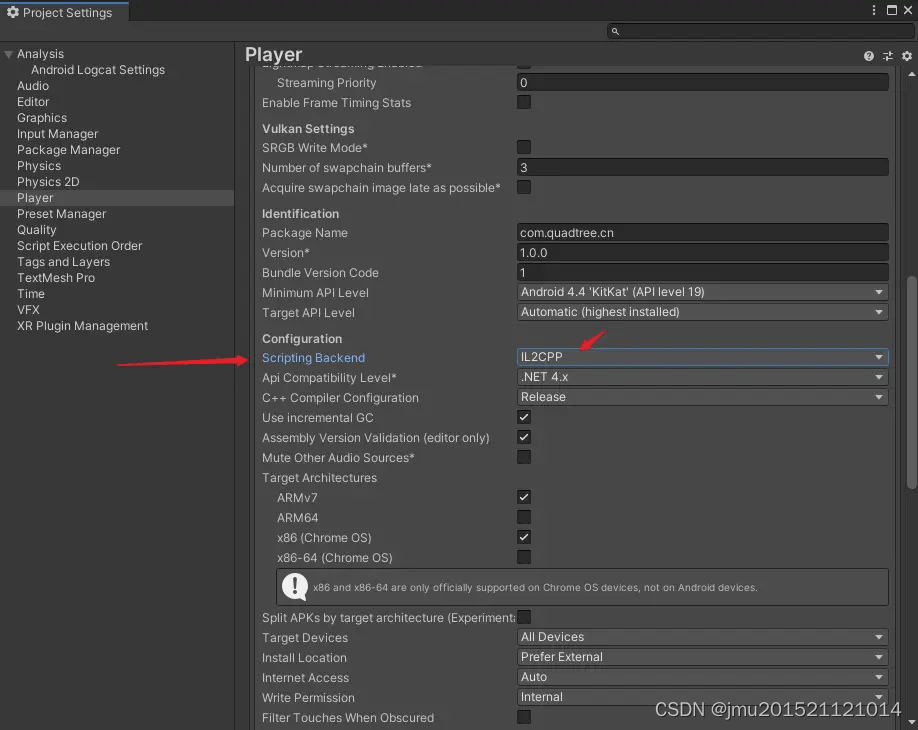Click the presets slider icon in Player header
The height and width of the screenshot is (730, 918).
[887, 56]
